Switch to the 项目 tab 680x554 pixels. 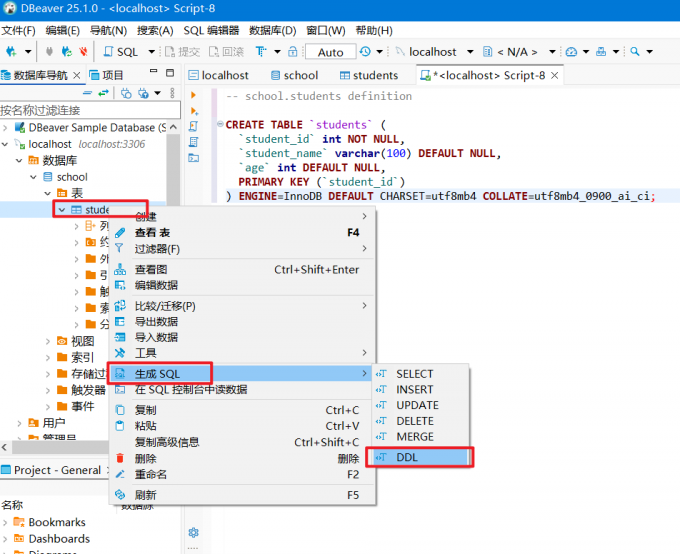pyautogui.click(x=107, y=75)
